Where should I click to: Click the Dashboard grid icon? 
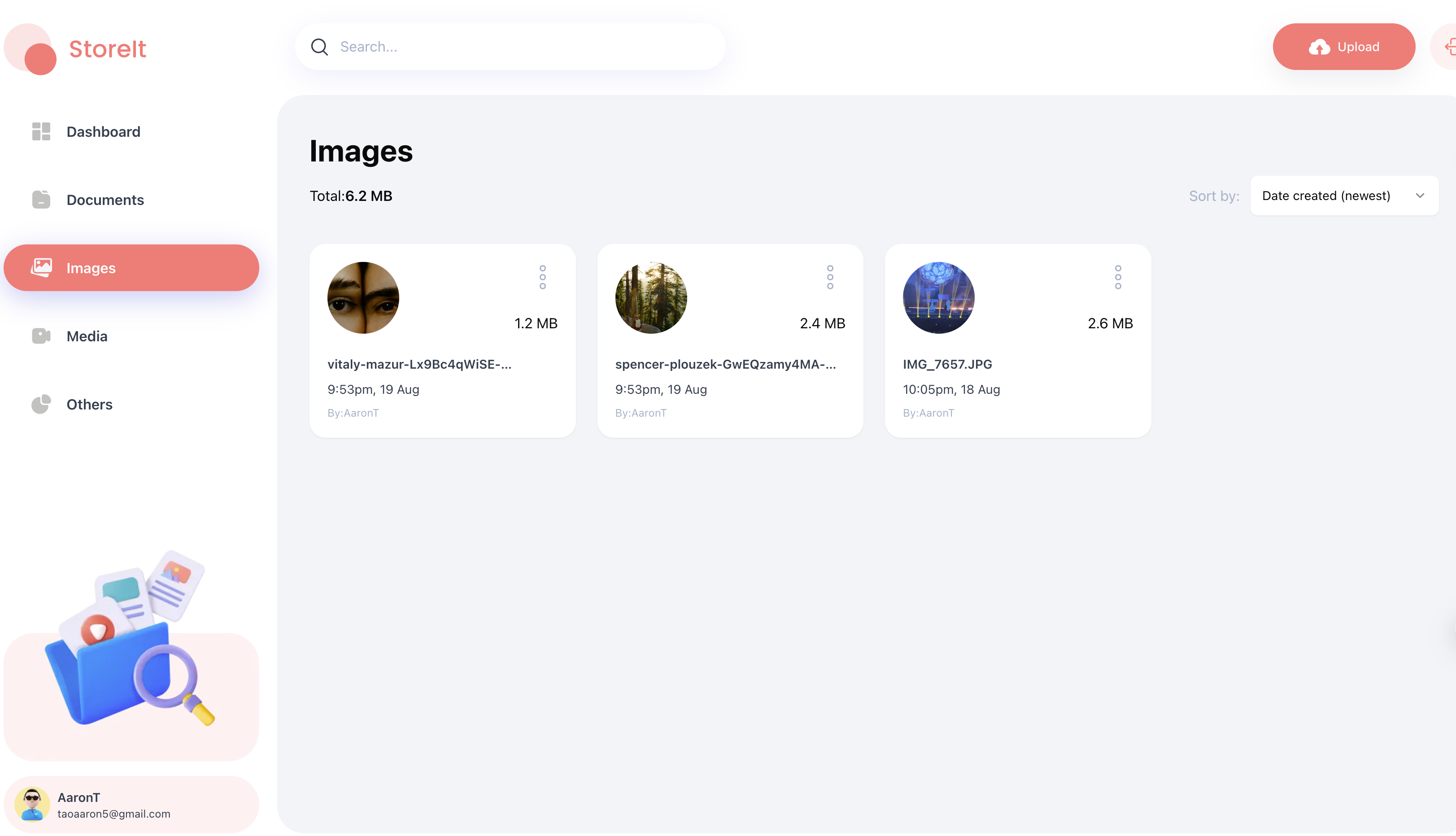pos(41,131)
